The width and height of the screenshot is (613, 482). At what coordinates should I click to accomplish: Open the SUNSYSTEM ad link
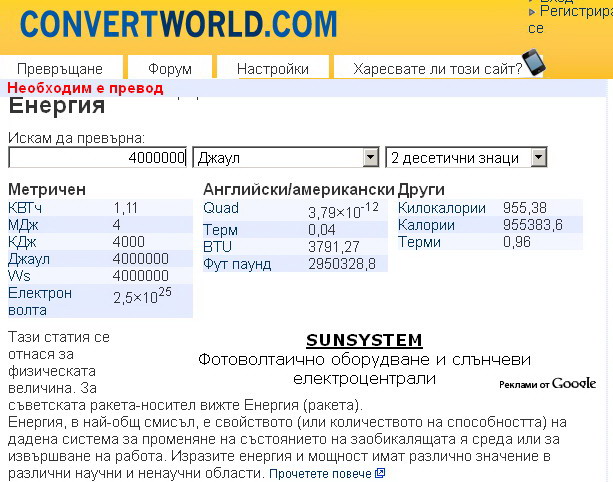point(364,340)
